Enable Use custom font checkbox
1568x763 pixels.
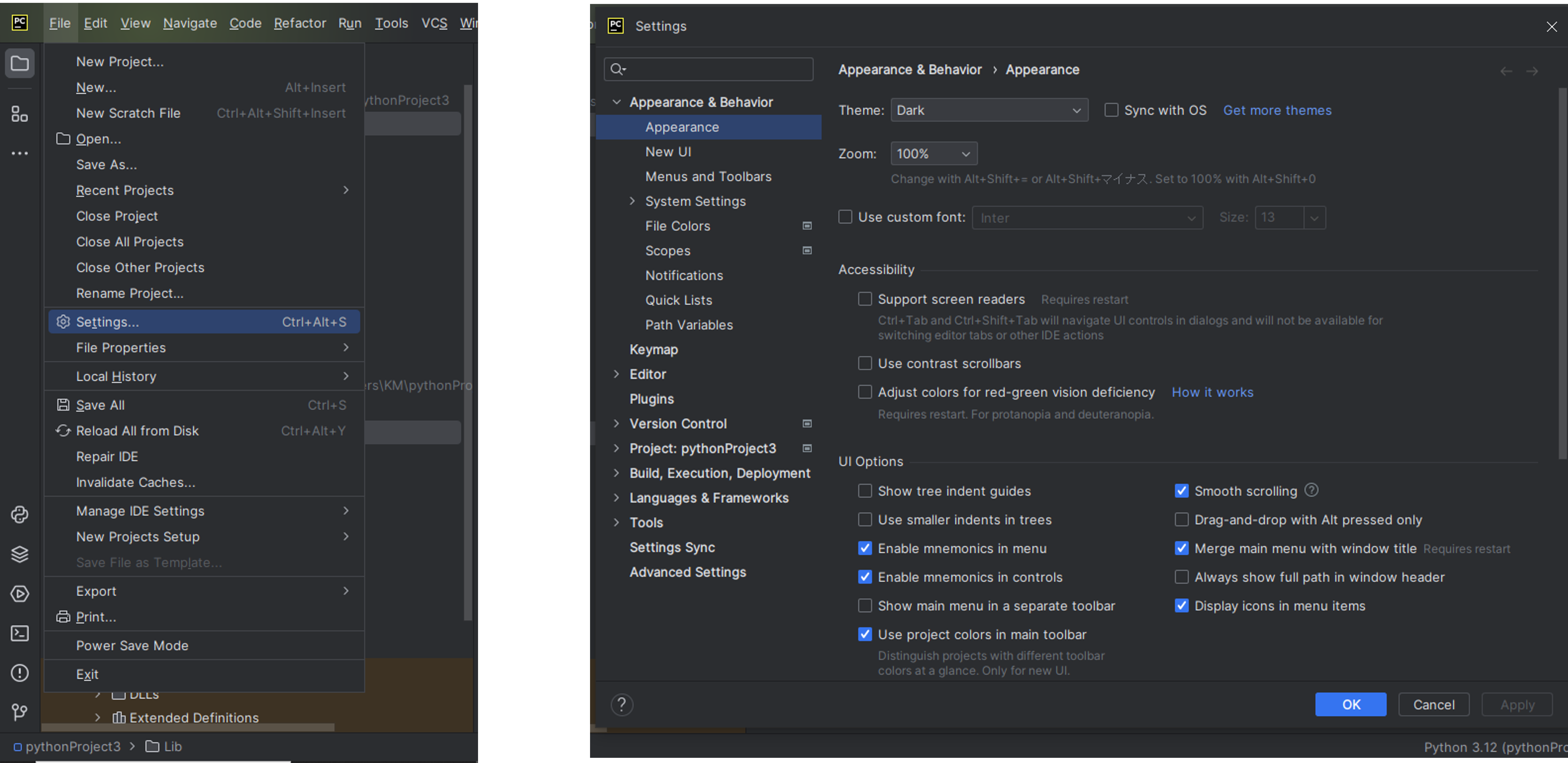pyautogui.click(x=845, y=217)
